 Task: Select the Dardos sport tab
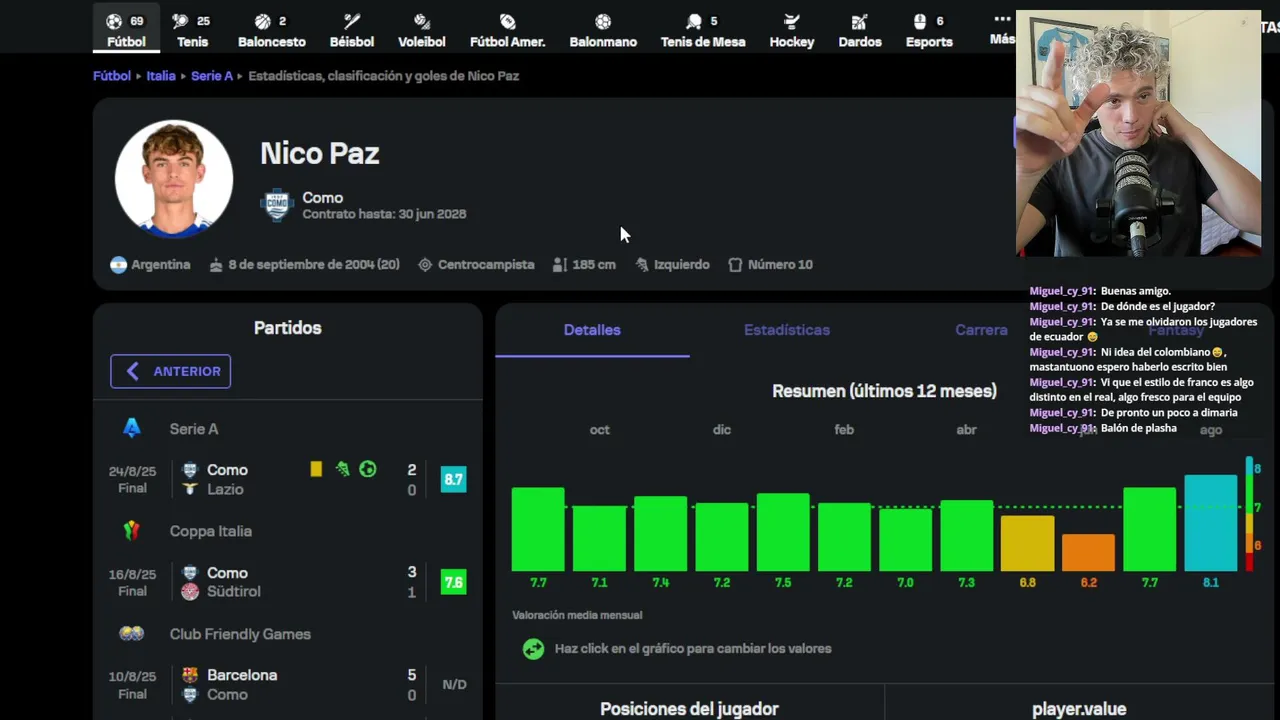[x=859, y=30]
